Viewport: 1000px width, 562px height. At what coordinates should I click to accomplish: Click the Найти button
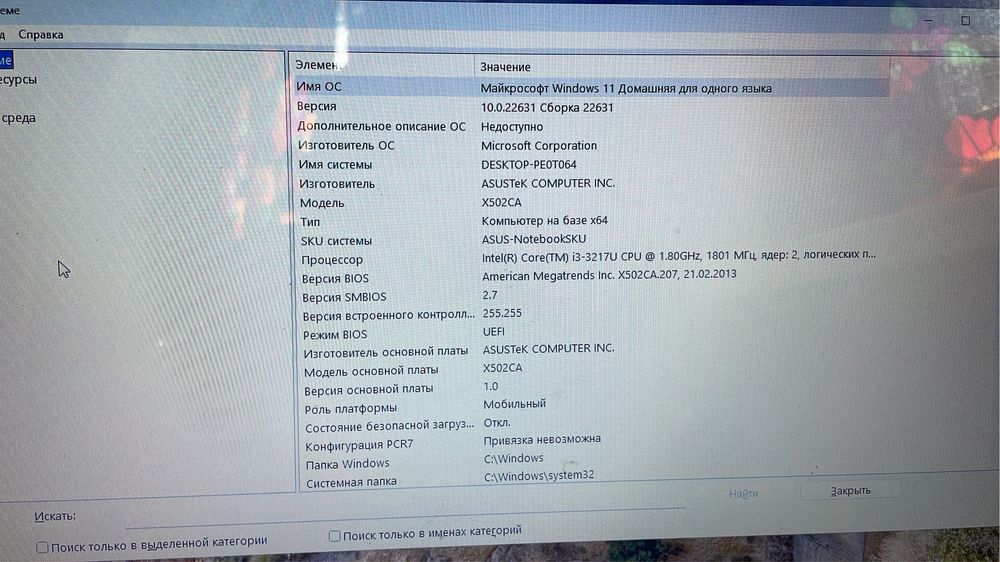[743, 493]
